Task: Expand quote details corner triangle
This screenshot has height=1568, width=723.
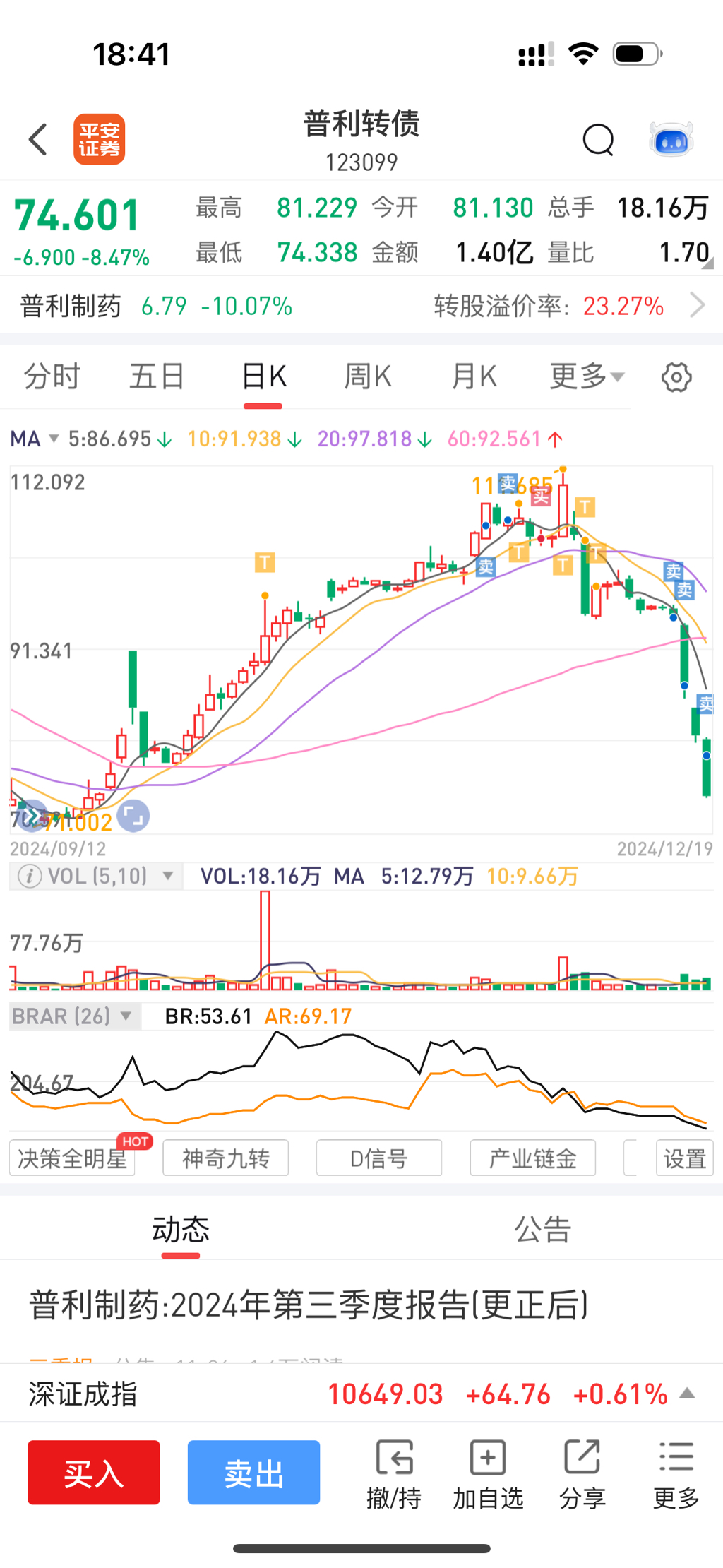Action: (x=707, y=263)
